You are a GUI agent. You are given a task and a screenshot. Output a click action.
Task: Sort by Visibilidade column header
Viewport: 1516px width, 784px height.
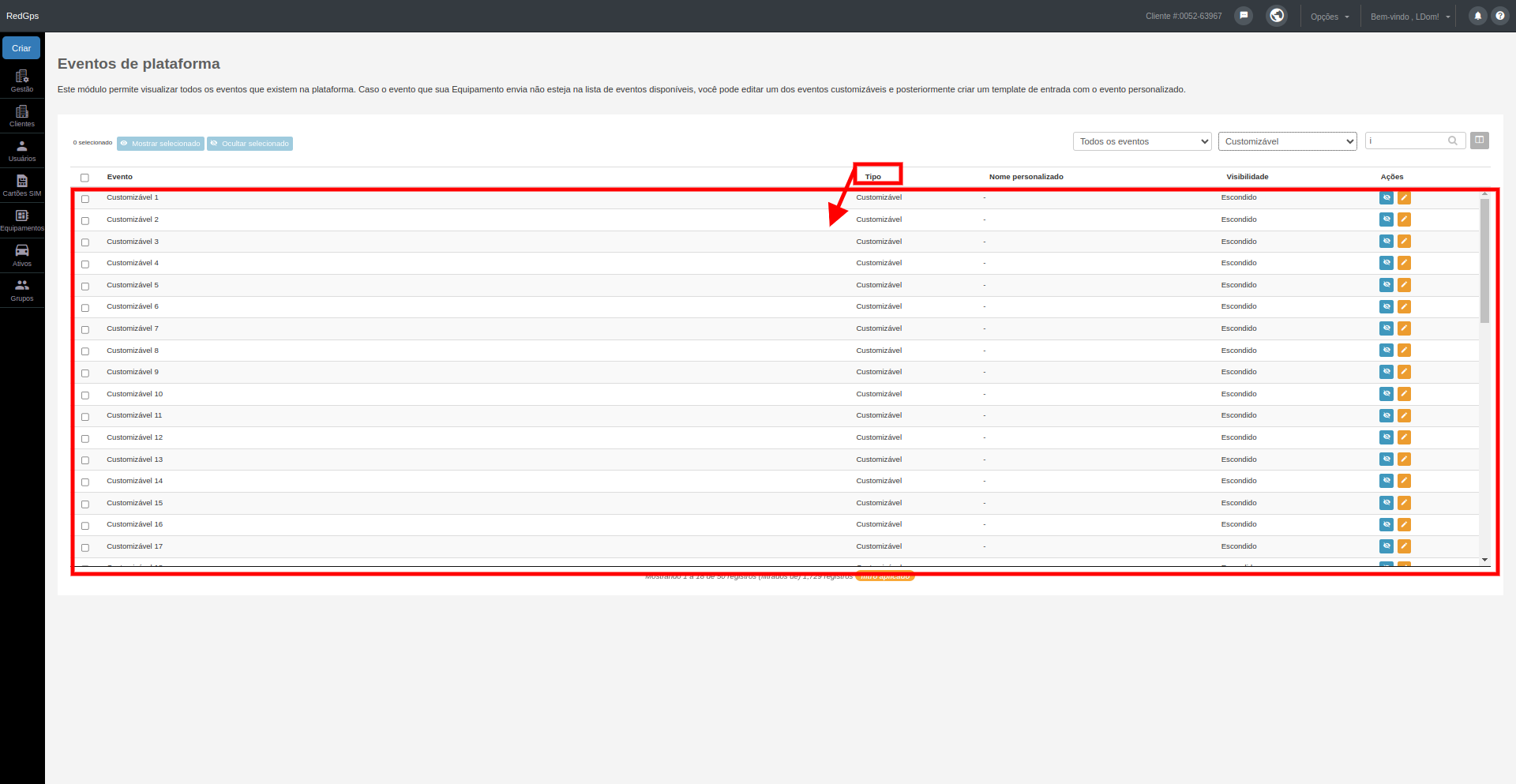coord(1248,177)
